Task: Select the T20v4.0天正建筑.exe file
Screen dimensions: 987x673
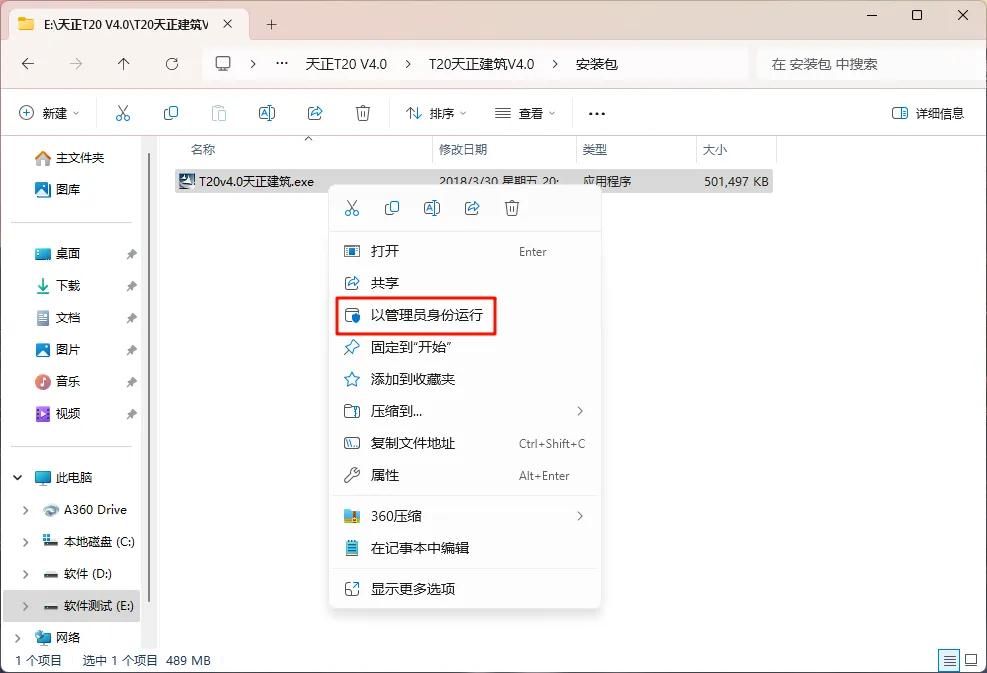Action: [x=473, y=181]
